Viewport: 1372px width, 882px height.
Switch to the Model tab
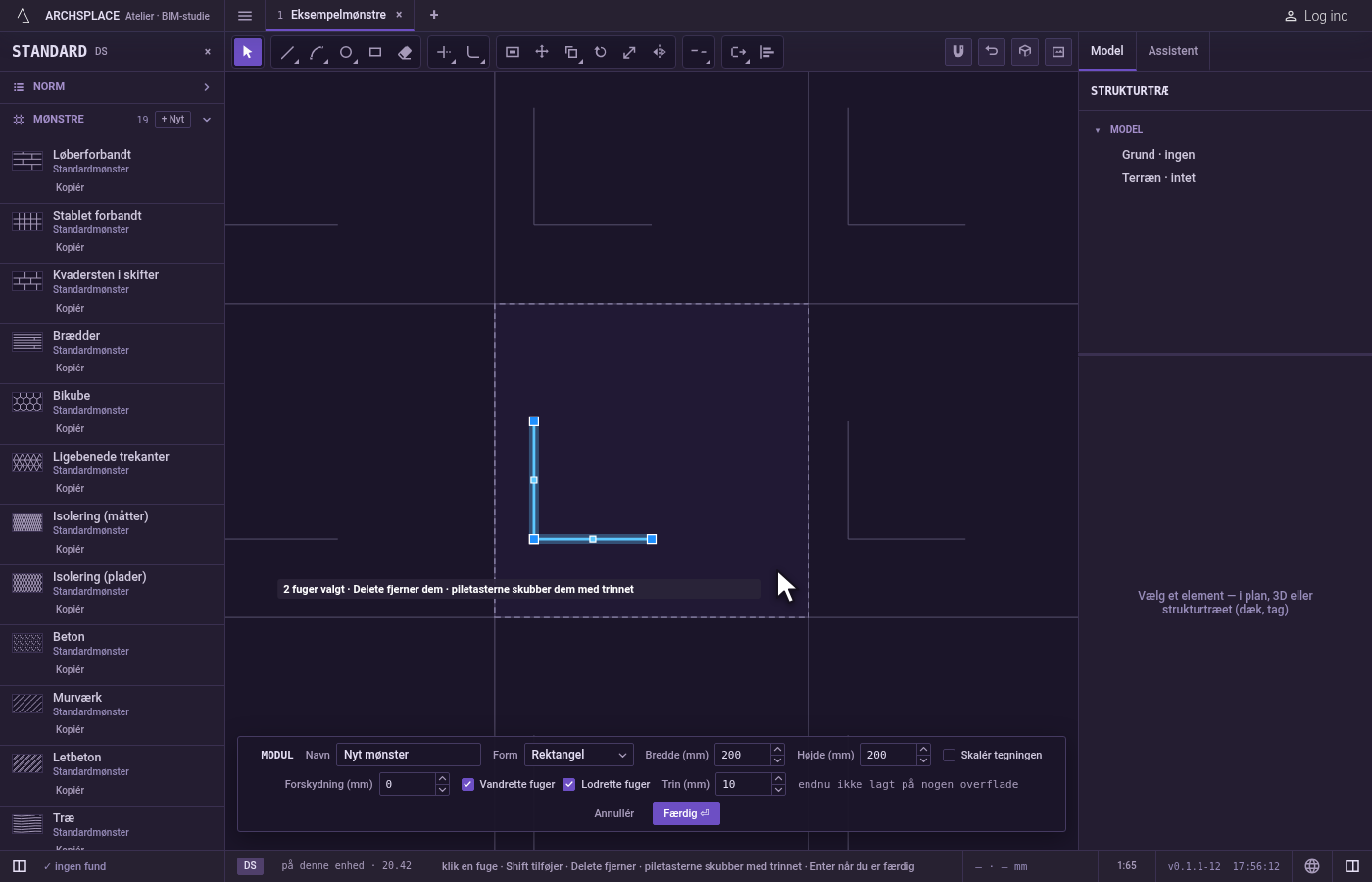coord(1107,51)
